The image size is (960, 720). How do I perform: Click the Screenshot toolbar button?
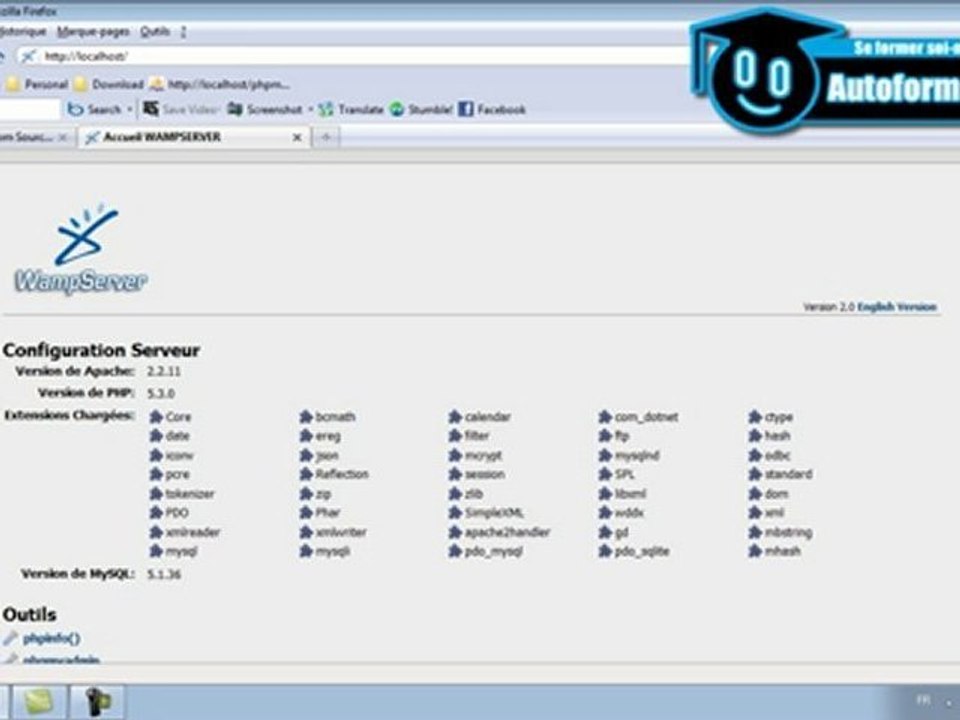[265, 110]
